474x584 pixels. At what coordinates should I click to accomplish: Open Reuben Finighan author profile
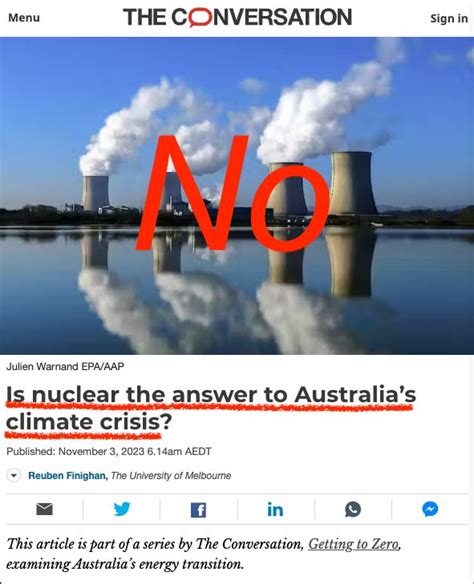tap(68, 476)
